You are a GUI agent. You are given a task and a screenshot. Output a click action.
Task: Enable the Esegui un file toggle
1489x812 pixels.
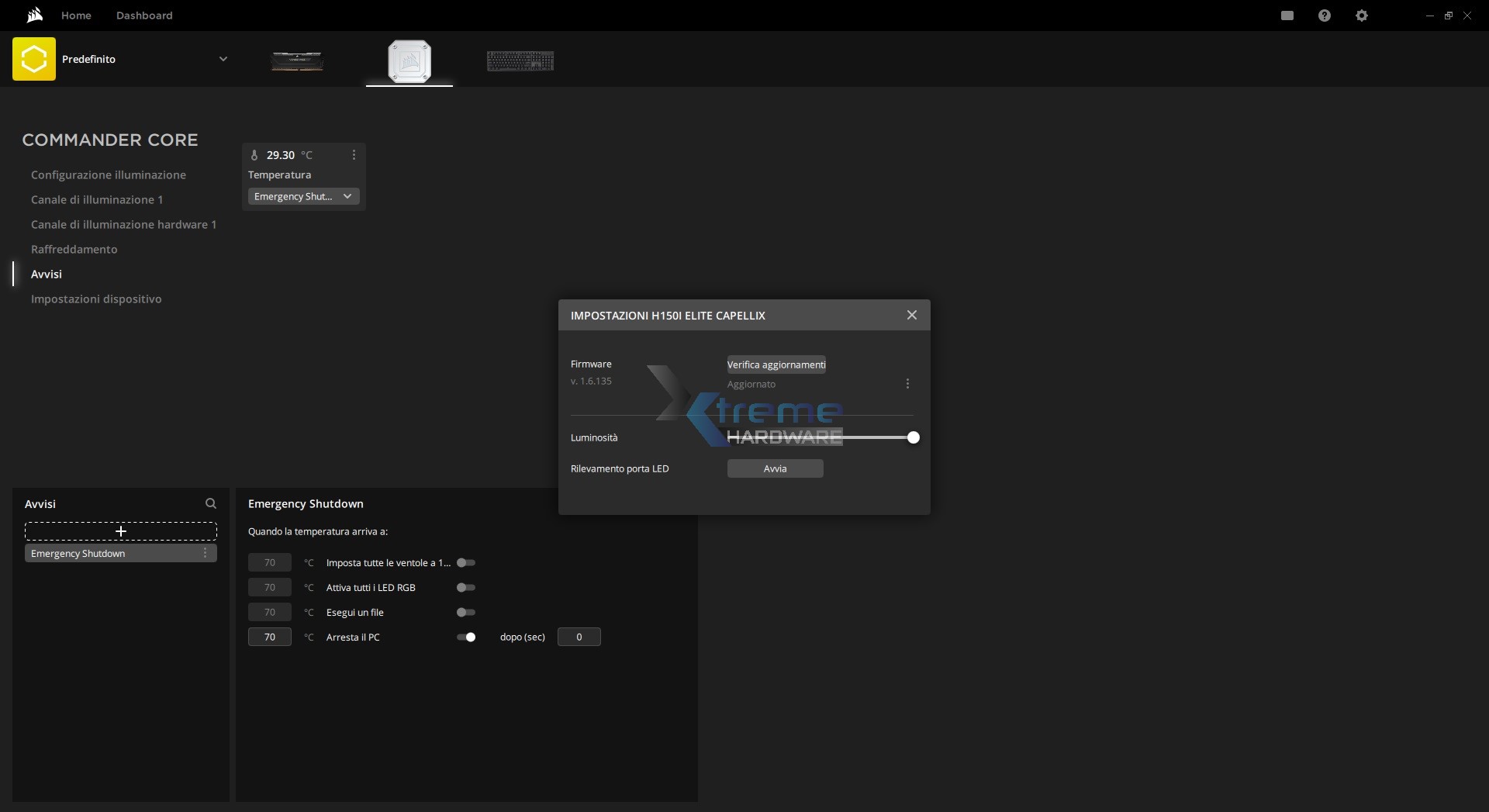click(x=466, y=613)
